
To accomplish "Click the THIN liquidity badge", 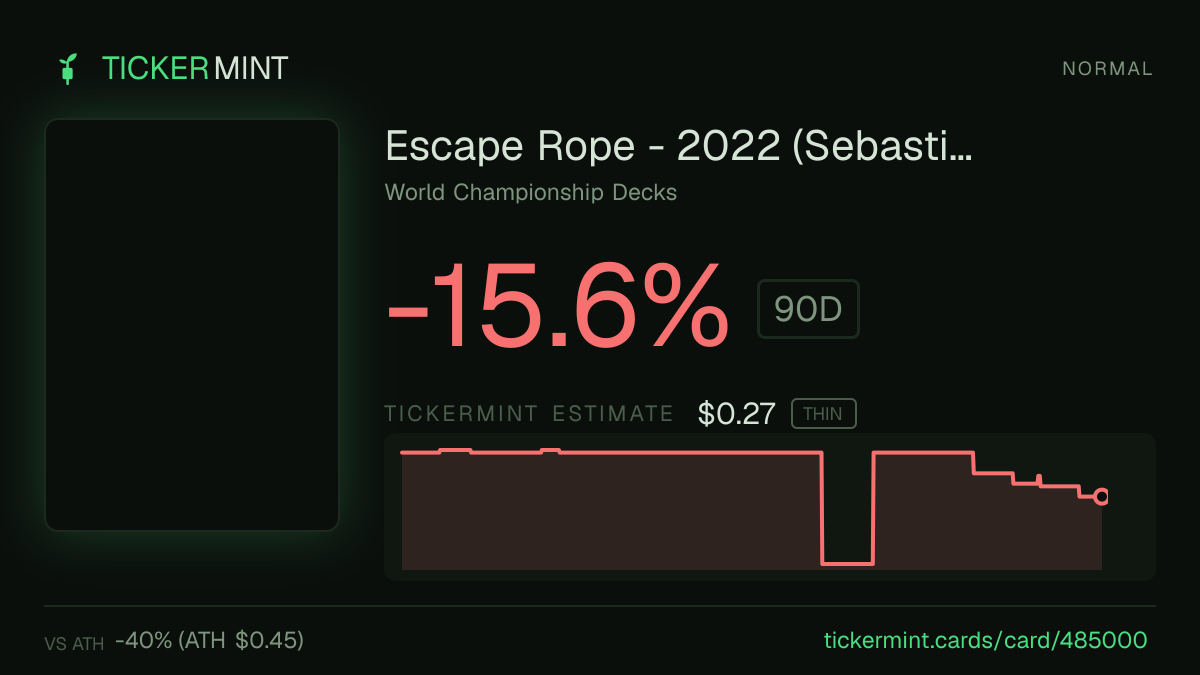I will click(823, 413).
